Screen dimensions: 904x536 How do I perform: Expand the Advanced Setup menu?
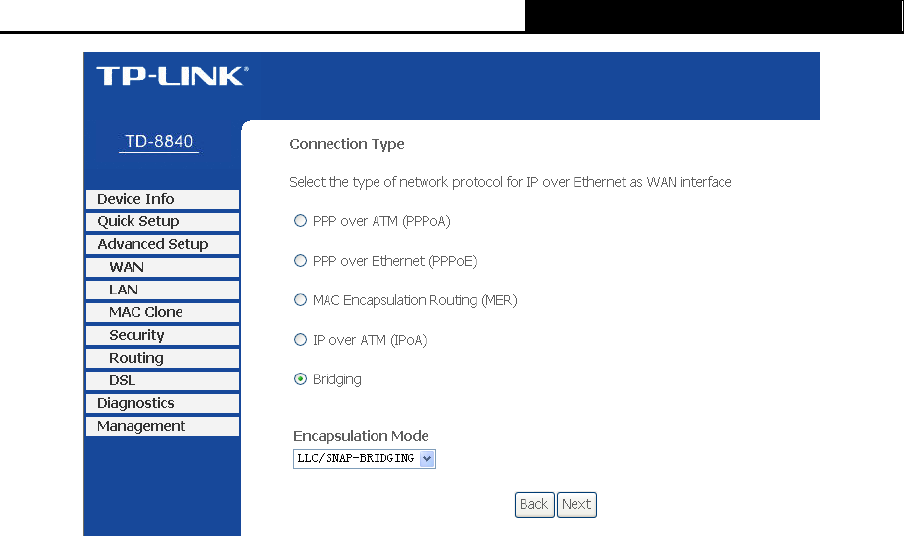162,244
